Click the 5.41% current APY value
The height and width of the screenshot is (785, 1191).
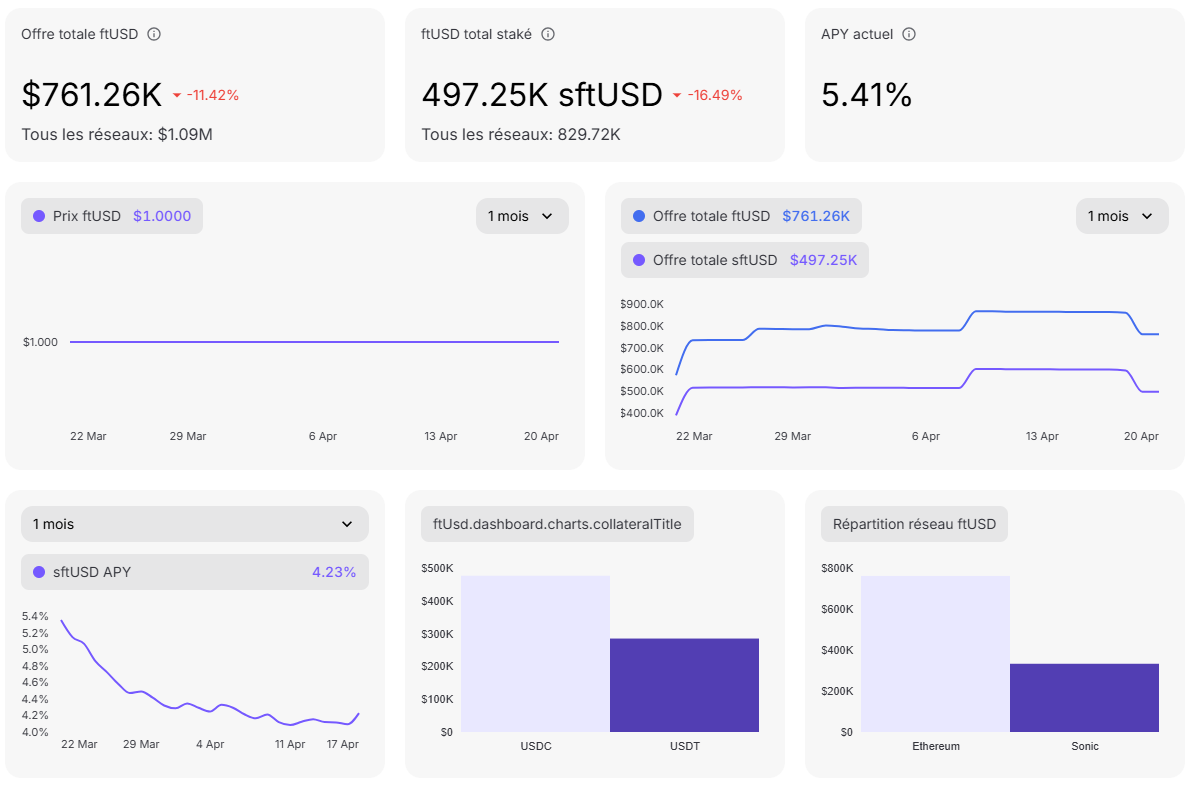866,95
